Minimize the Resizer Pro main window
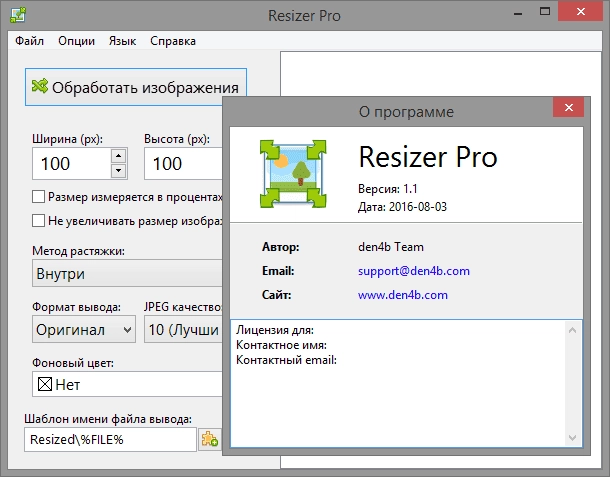Screen dimensions: 610x477 point(517,12)
